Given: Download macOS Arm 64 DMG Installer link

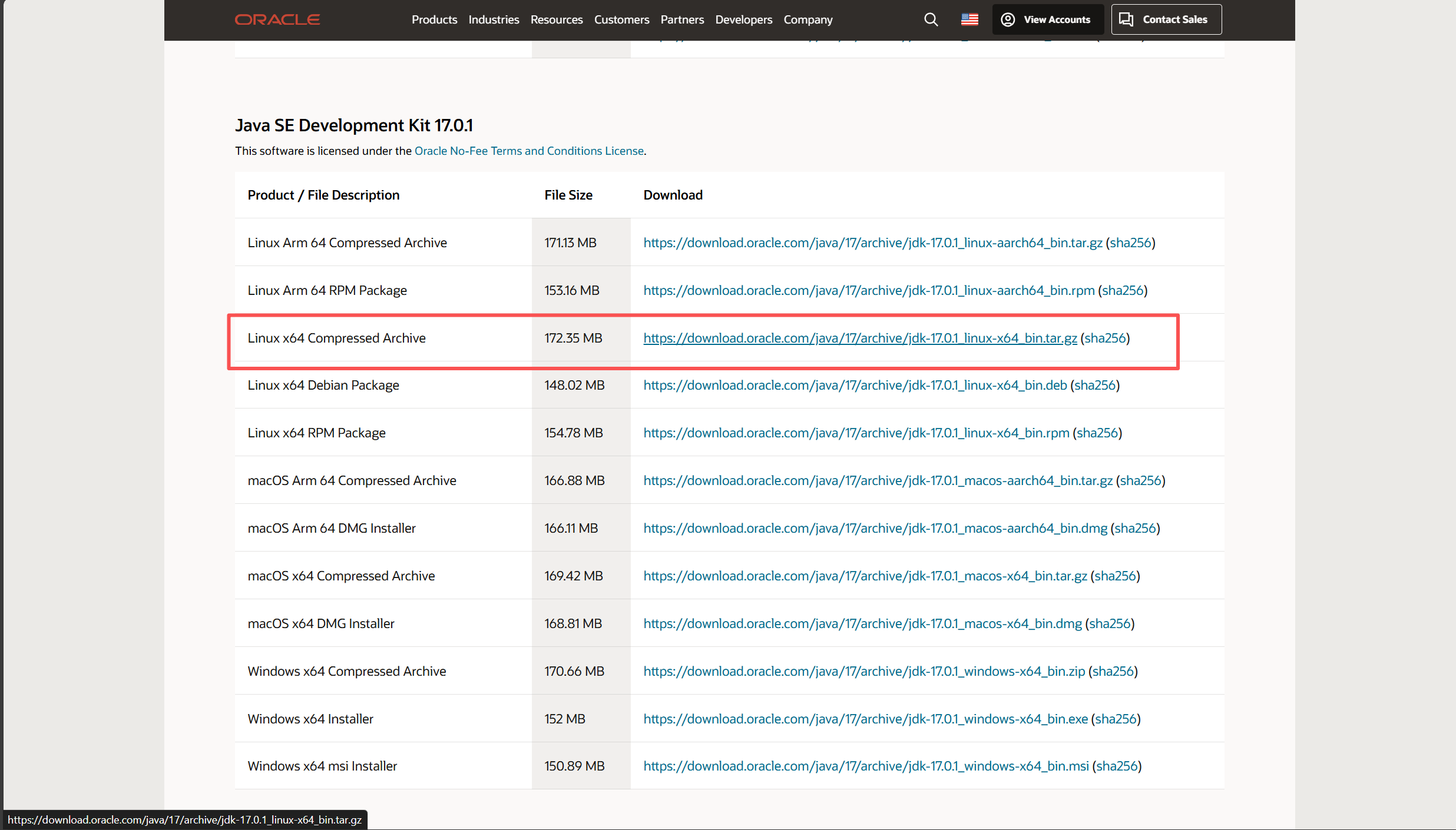Looking at the screenshot, I should pyautogui.click(x=875, y=528).
